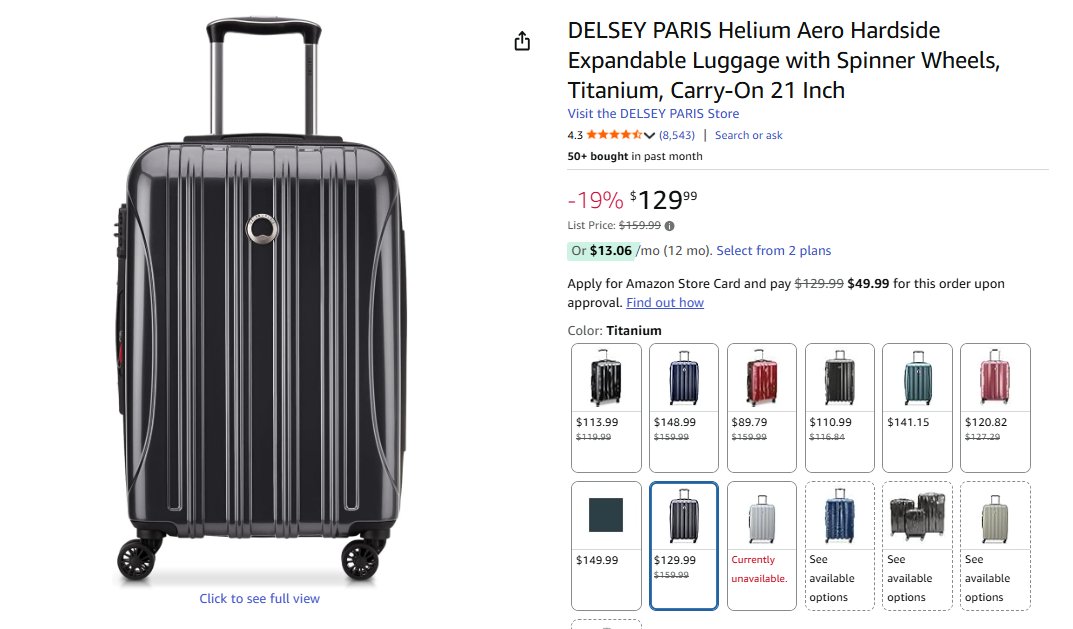Open Select from 2 plans link
The height and width of the screenshot is (629, 1073).
click(773, 251)
